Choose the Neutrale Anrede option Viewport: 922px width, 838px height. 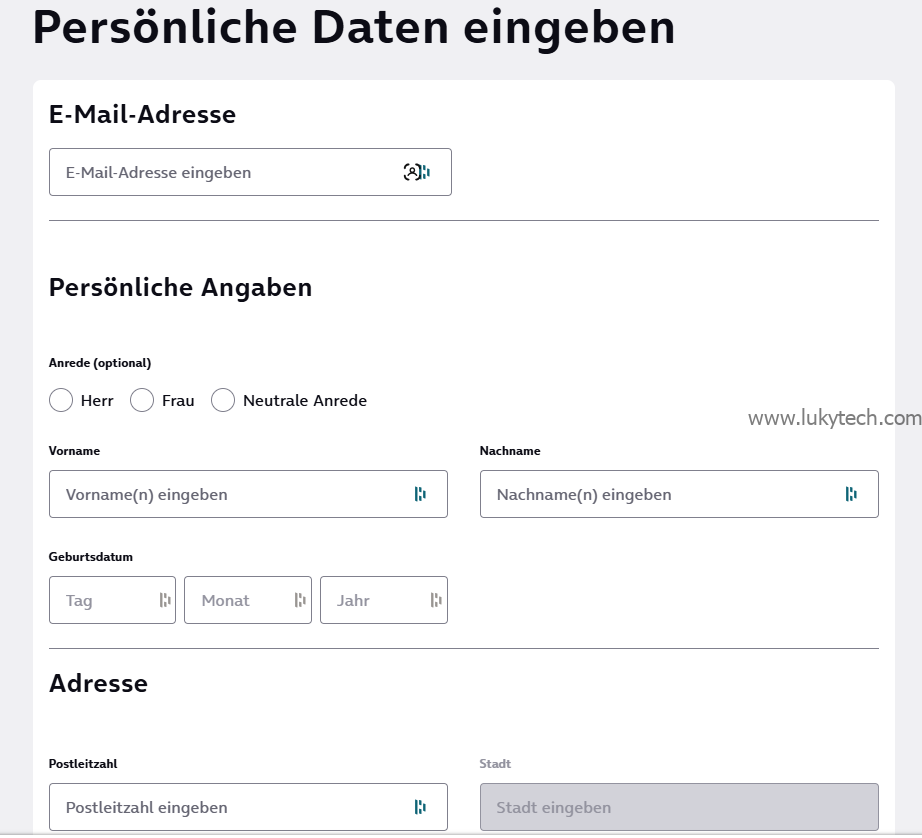point(224,401)
